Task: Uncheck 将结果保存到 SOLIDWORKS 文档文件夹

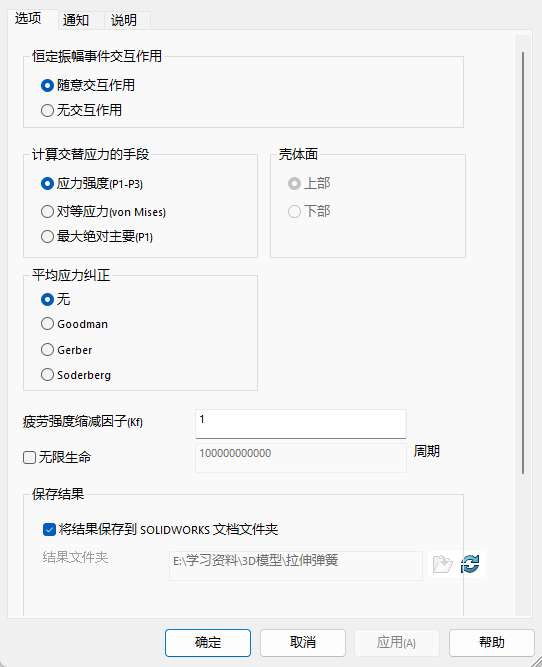Action: [x=50, y=530]
